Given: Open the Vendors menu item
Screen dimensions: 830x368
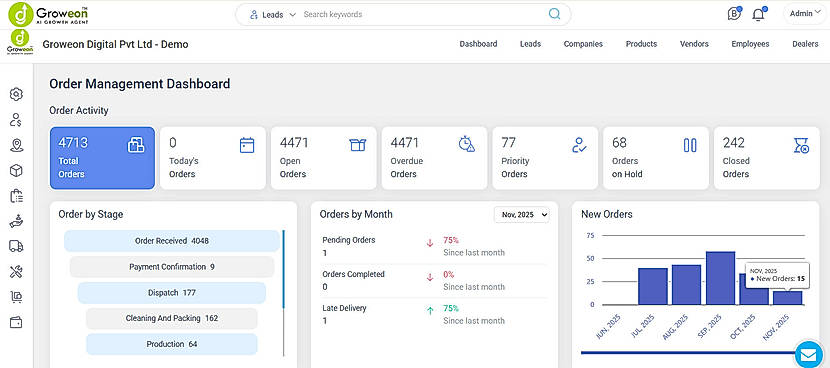Looking at the screenshot, I should pyautogui.click(x=694, y=44).
